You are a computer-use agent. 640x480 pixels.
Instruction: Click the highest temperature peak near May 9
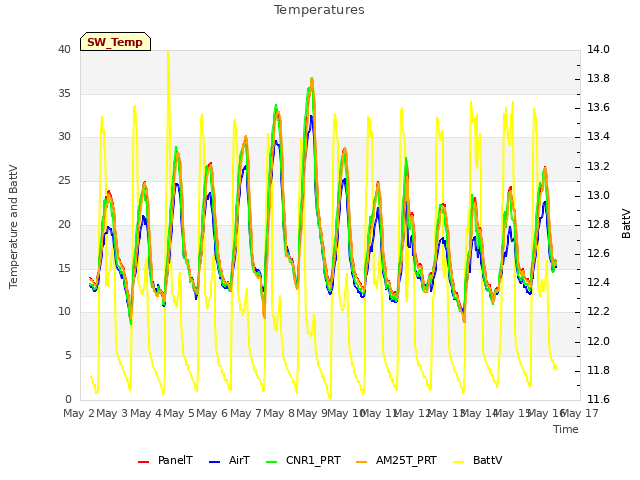pyautogui.click(x=312, y=78)
